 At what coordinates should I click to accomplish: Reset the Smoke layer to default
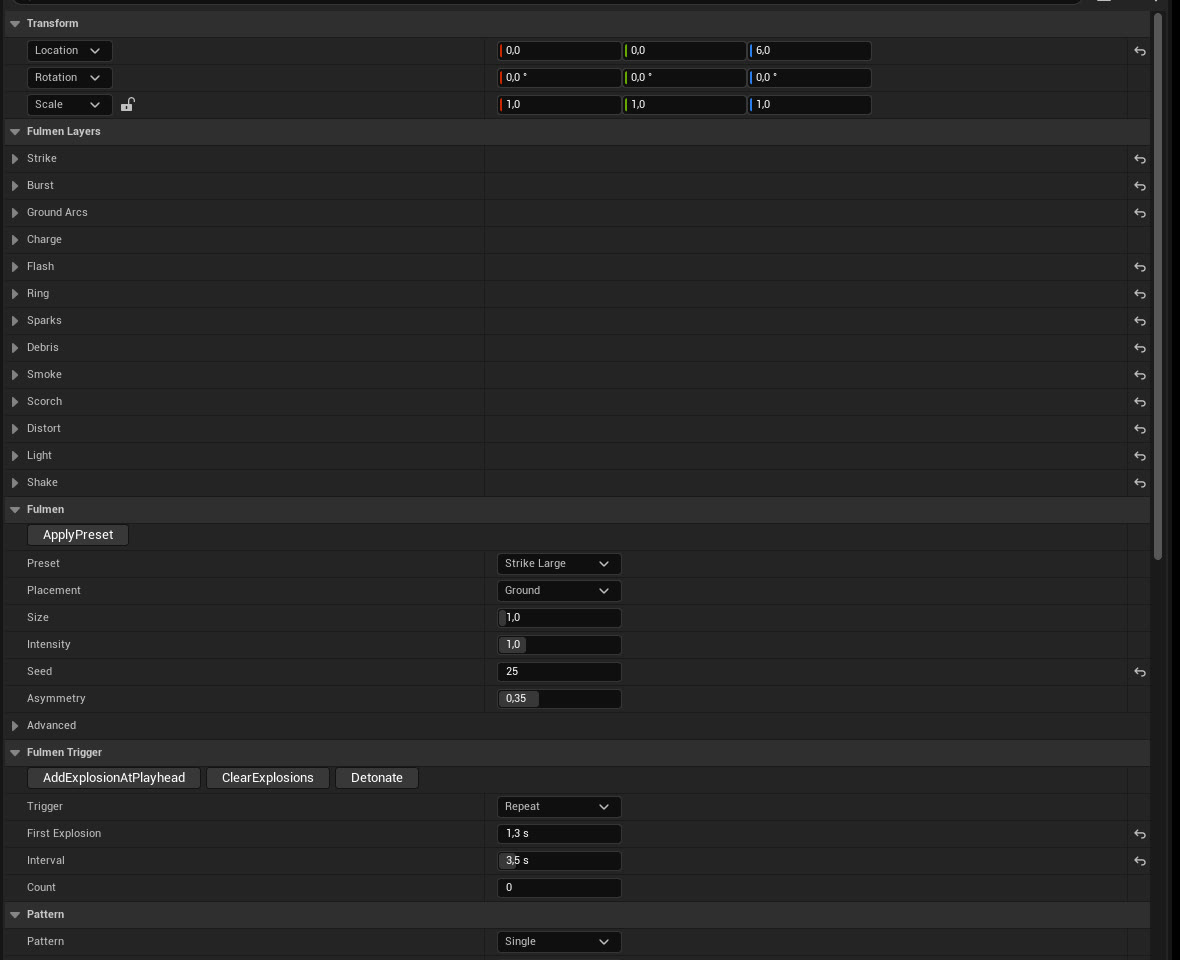coord(1139,375)
